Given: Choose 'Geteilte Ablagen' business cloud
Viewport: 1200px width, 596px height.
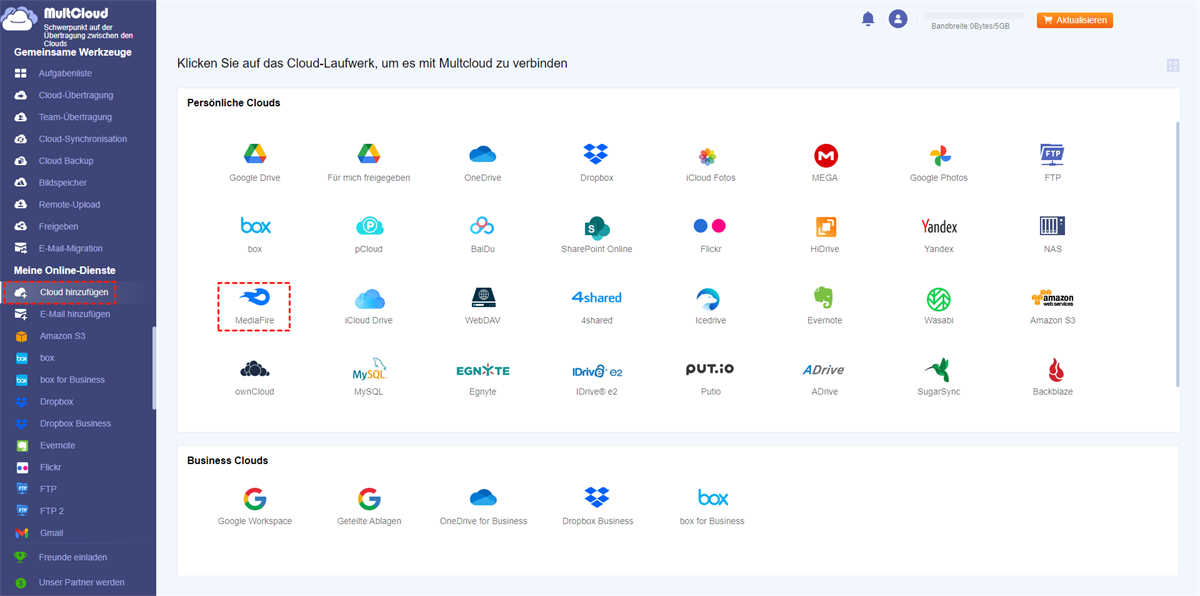Looking at the screenshot, I should coord(369,498).
